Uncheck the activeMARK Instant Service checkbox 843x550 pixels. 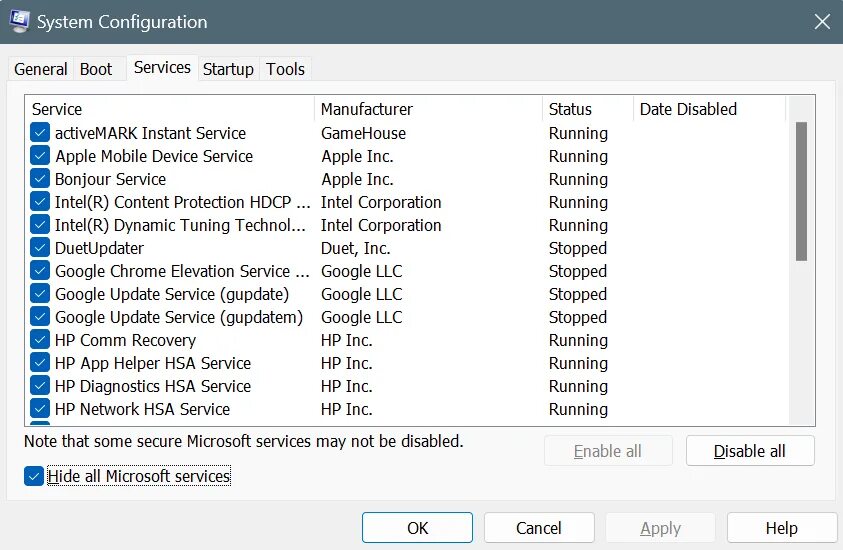tap(40, 133)
